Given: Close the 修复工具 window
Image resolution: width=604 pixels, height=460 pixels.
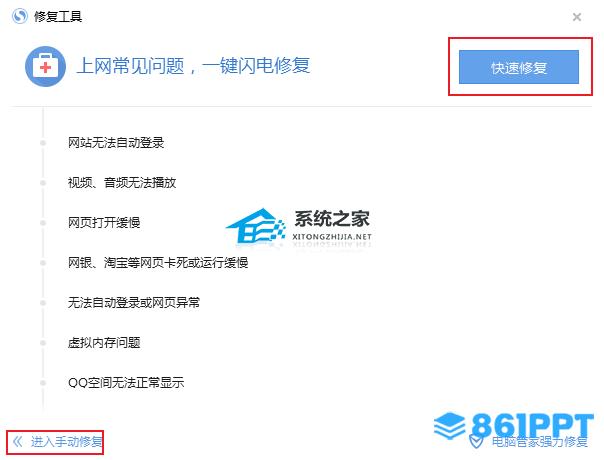Looking at the screenshot, I should point(577,17).
